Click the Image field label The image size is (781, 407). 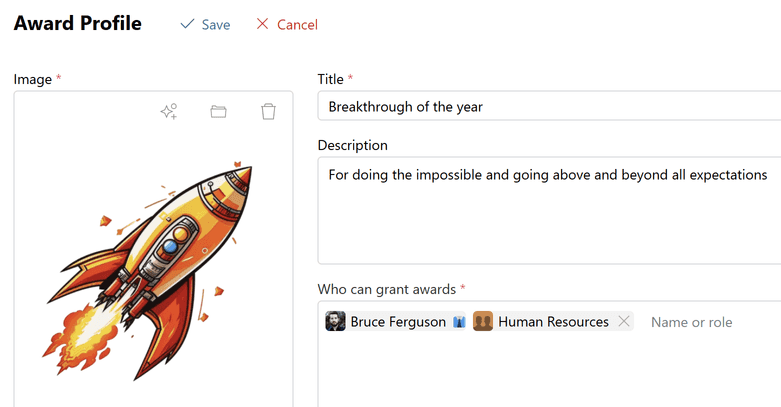pyautogui.click(x=33, y=78)
